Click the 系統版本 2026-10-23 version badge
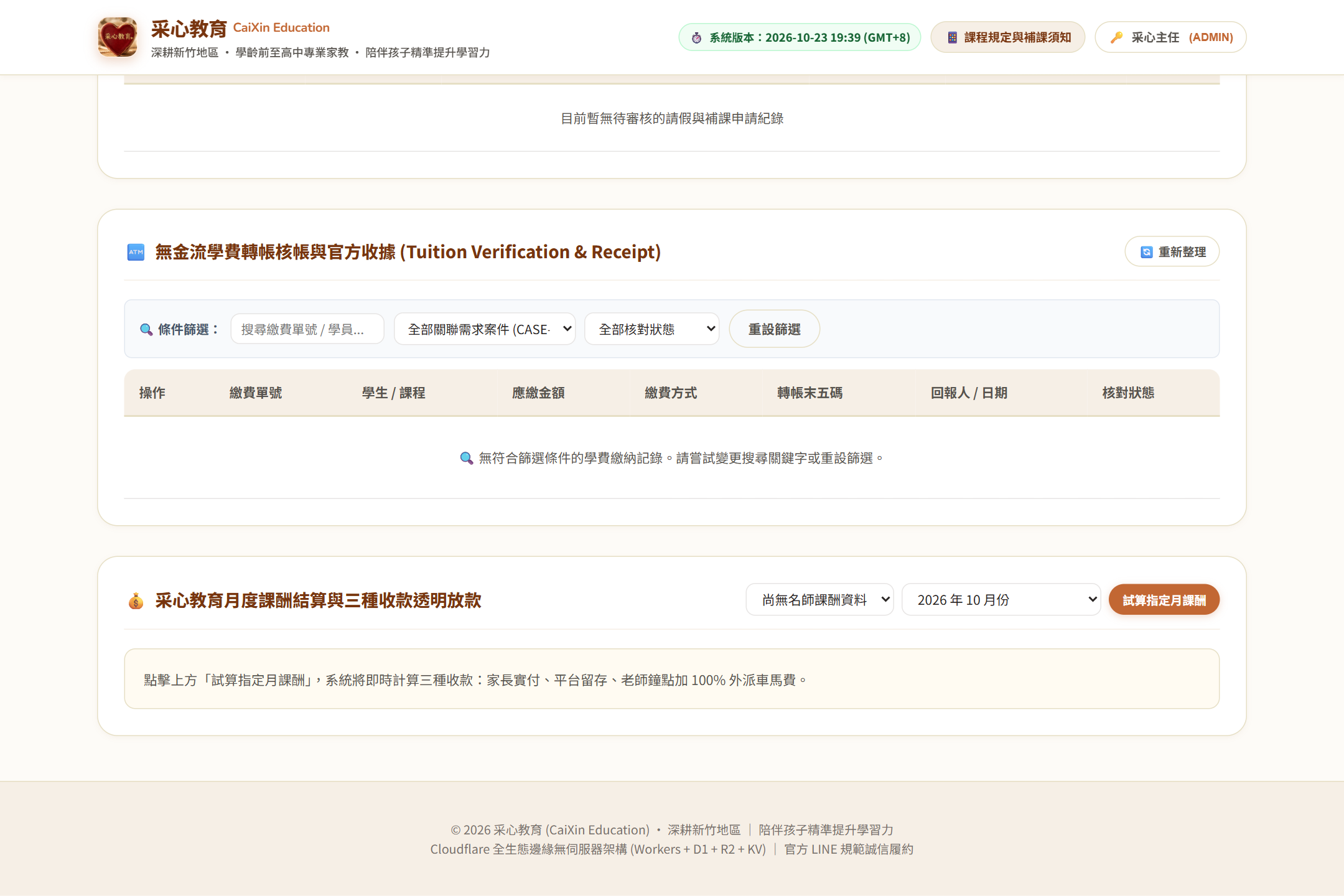Viewport: 1344px width, 896px height. tap(800, 37)
